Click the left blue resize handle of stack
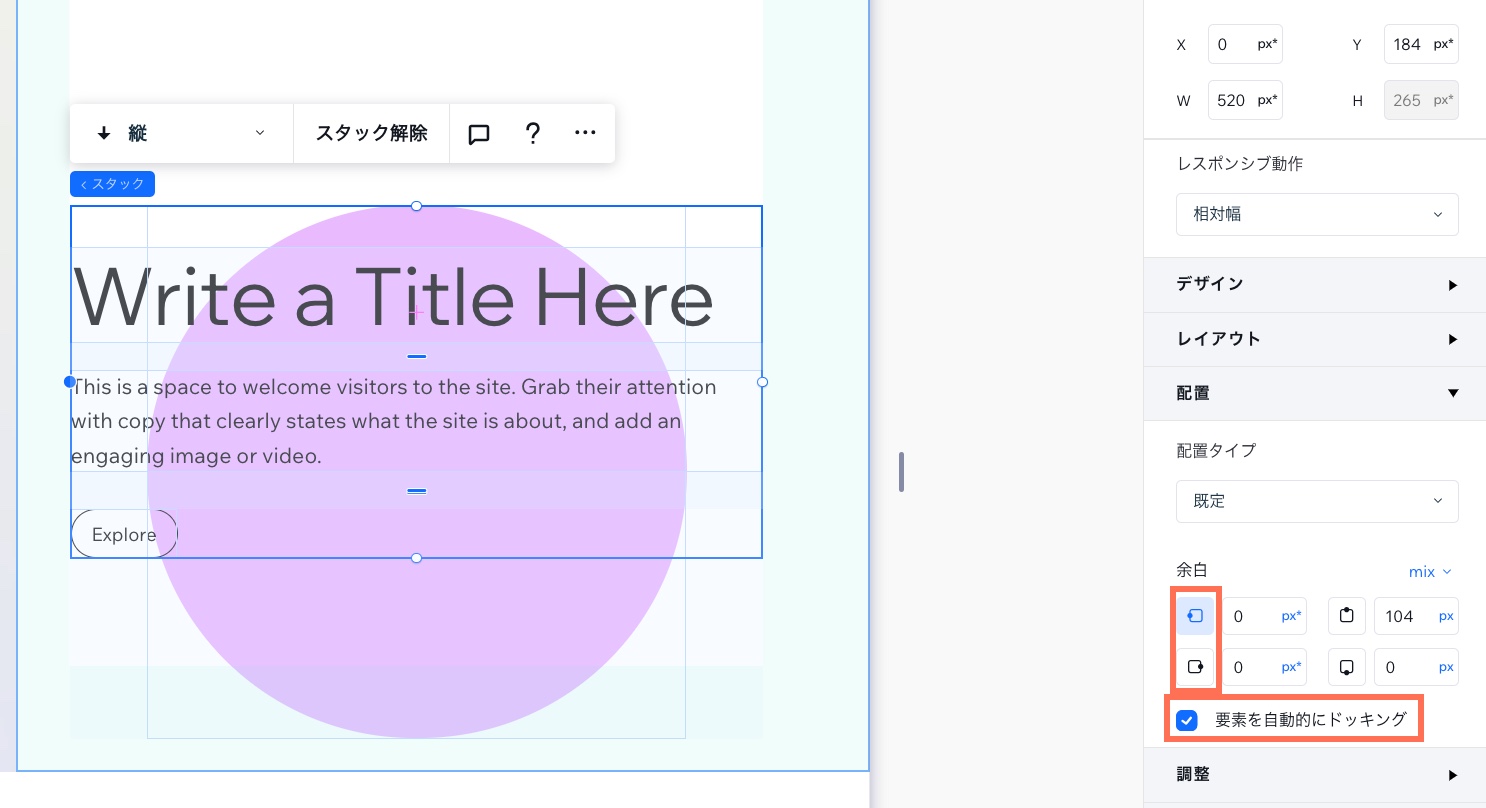 click(x=70, y=382)
